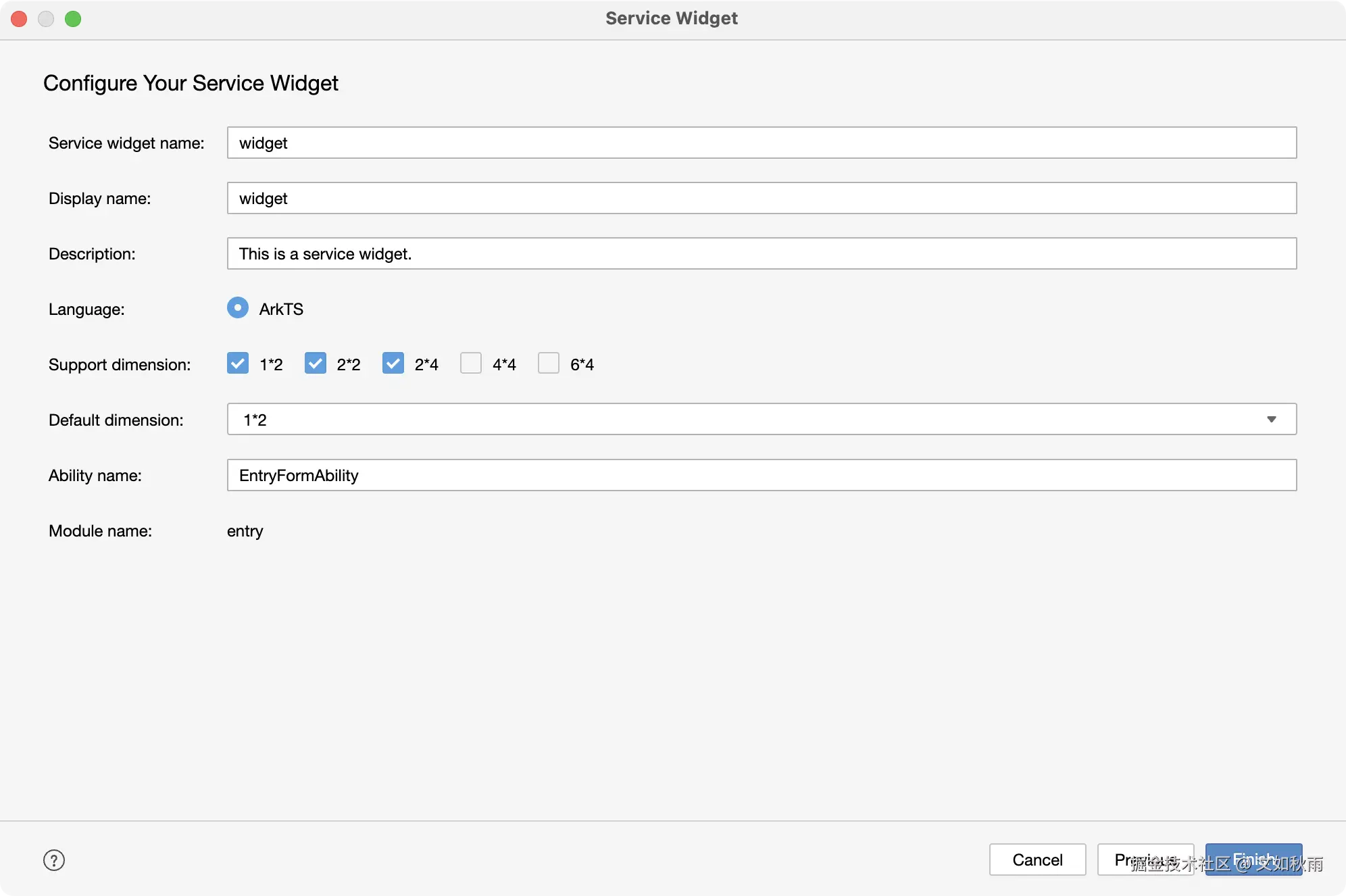Image resolution: width=1346 pixels, height=896 pixels.
Task: Enable the 4*4 support dimension
Action: pyautogui.click(x=471, y=364)
